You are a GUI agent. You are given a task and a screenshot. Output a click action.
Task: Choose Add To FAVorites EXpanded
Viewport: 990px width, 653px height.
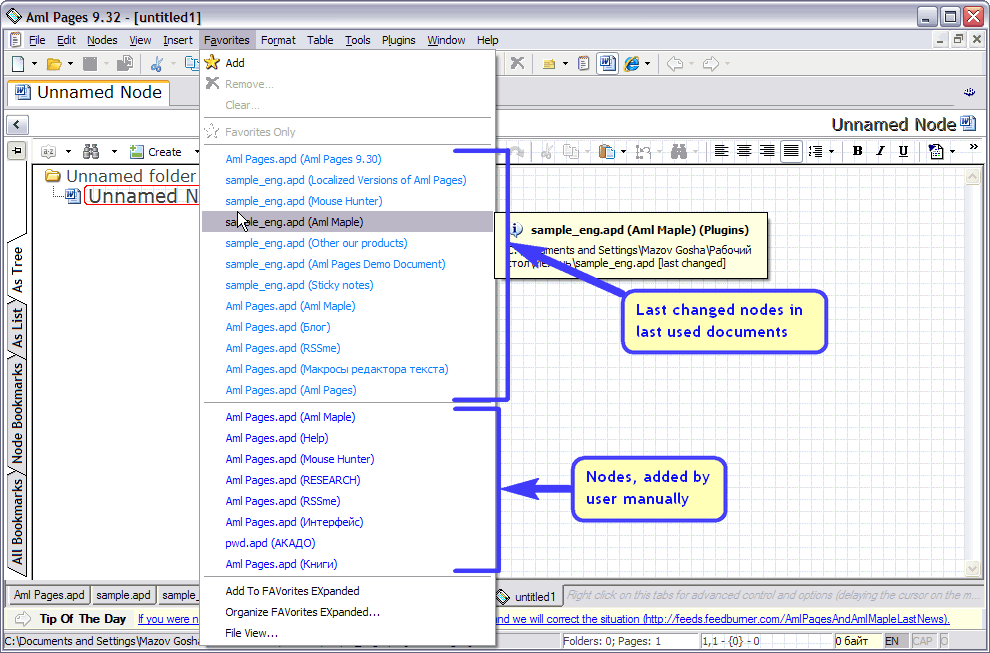346,591
